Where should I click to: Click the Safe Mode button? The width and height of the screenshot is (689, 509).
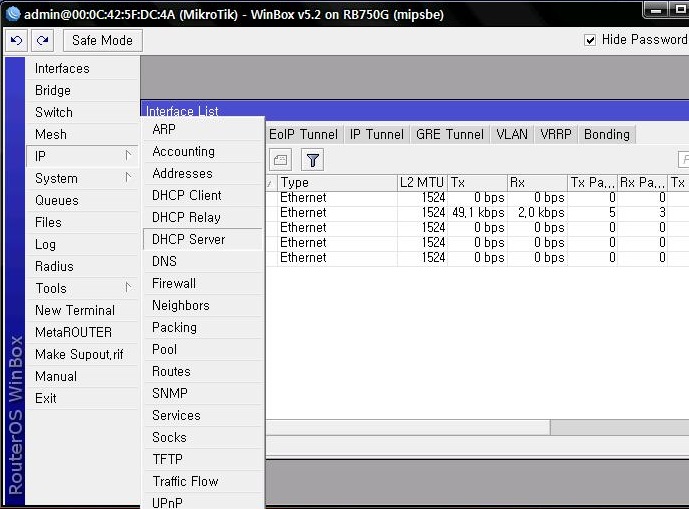pos(102,40)
